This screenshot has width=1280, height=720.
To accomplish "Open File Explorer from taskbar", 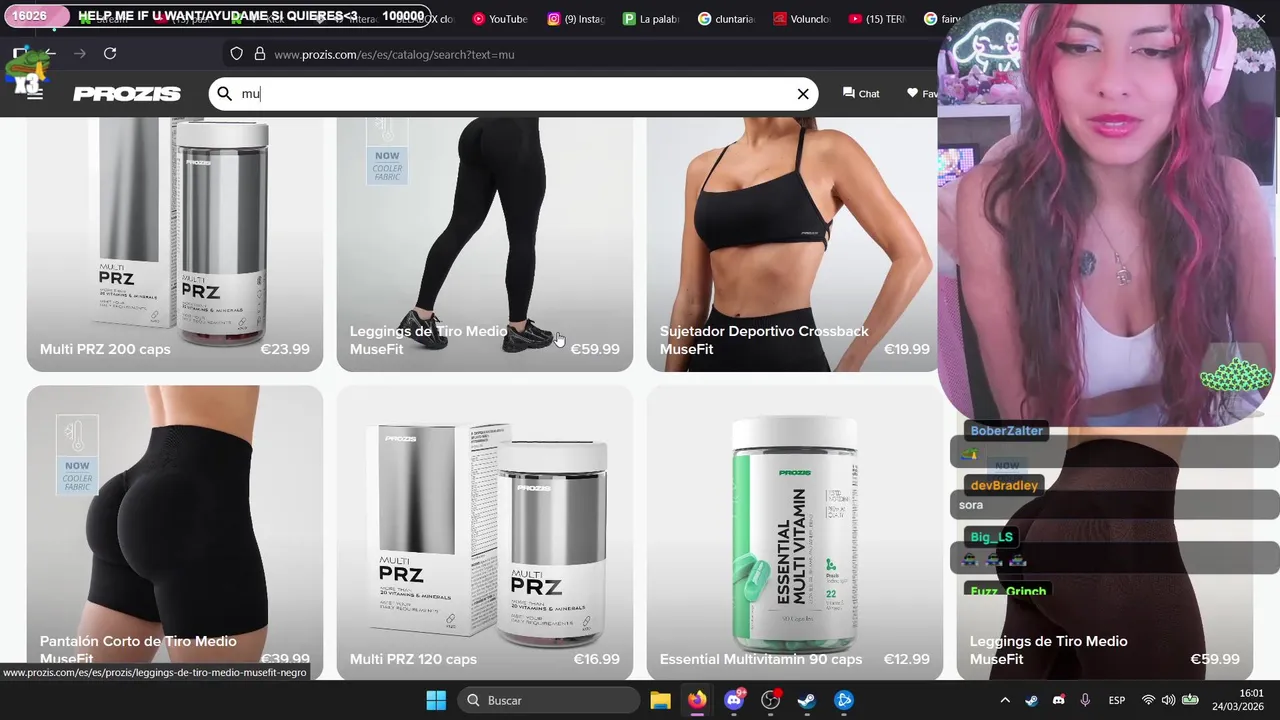I will [660, 700].
